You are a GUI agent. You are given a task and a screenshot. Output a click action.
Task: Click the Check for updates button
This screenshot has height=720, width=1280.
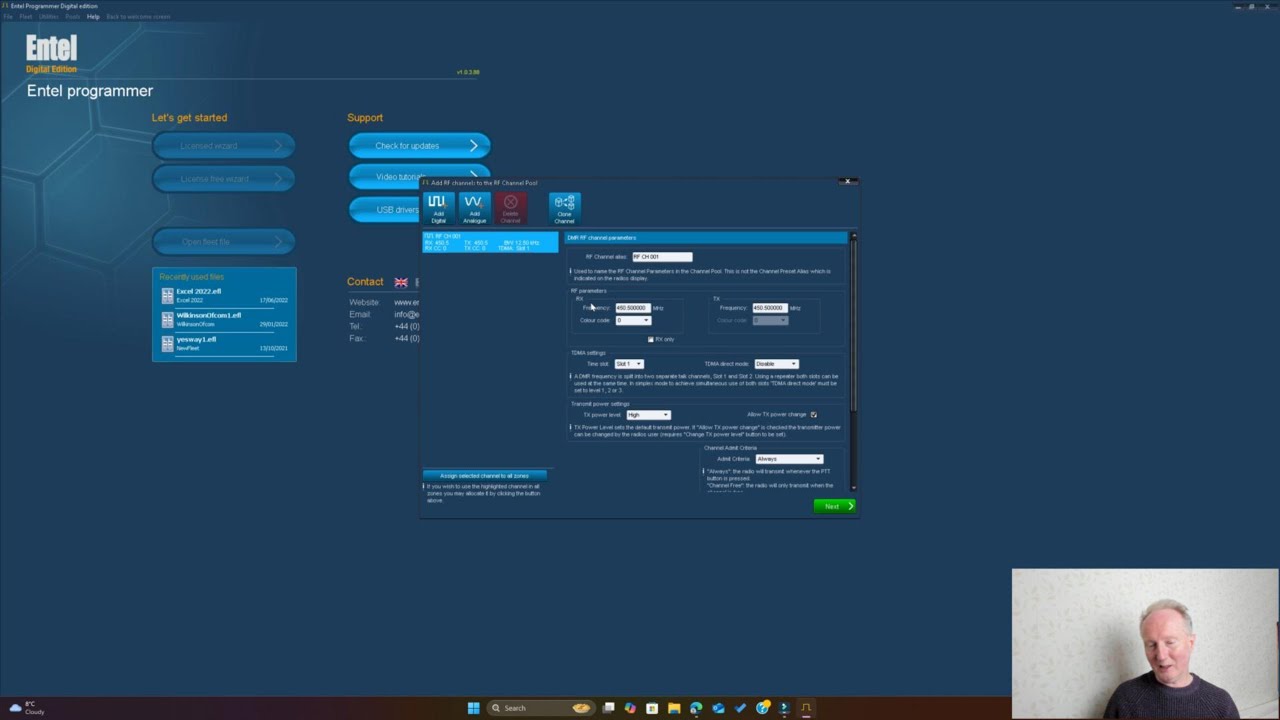tap(419, 146)
